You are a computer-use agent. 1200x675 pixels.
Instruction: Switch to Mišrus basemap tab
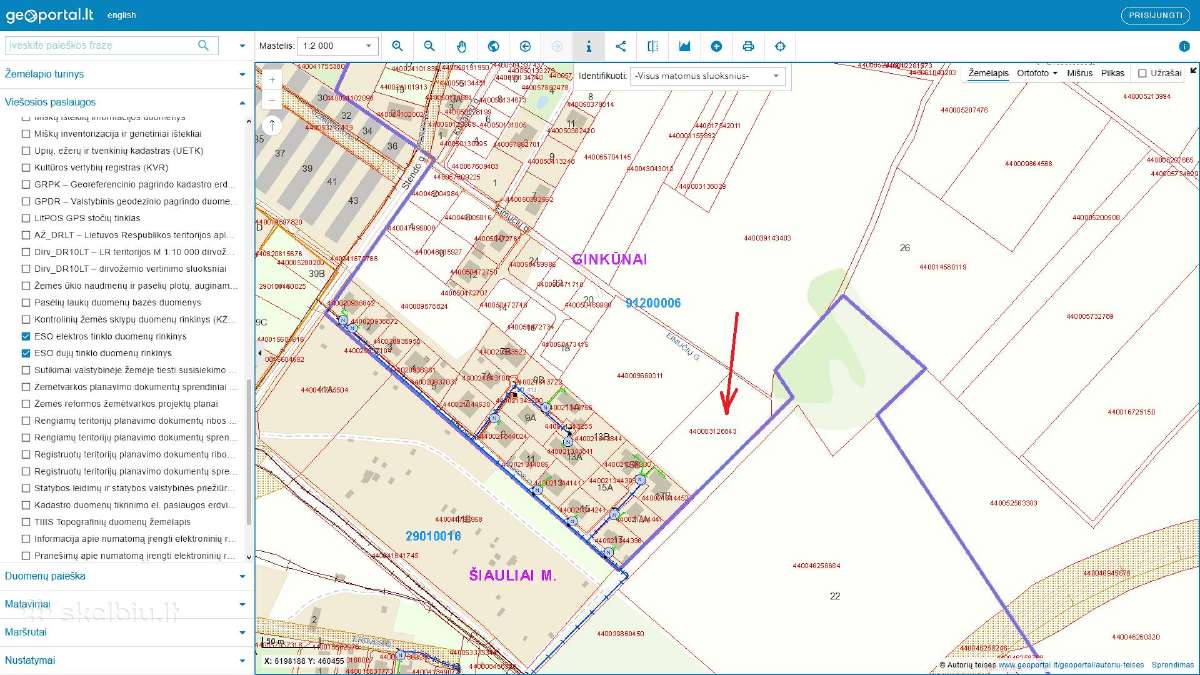click(1079, 73)
